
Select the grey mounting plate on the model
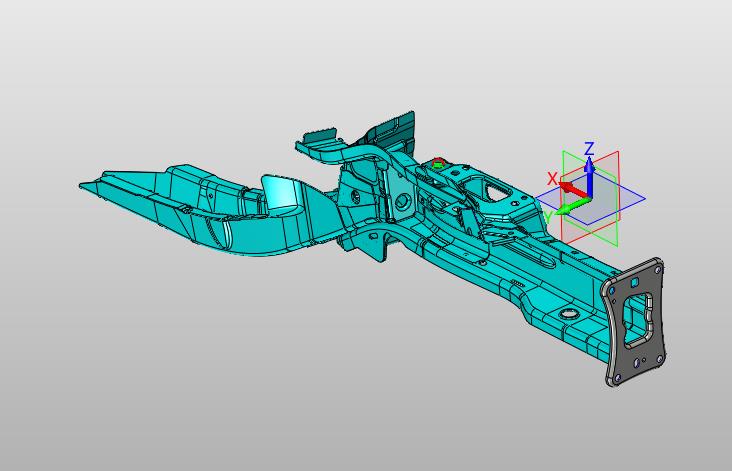[x=634, y=322]
